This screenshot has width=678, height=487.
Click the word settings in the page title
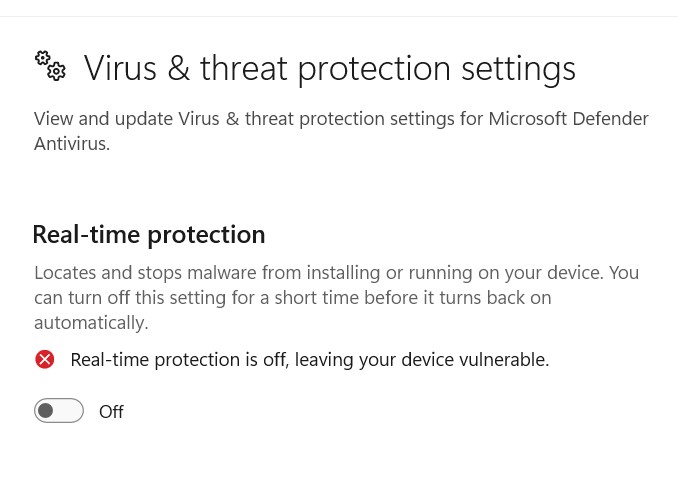[x=518, y=70]
